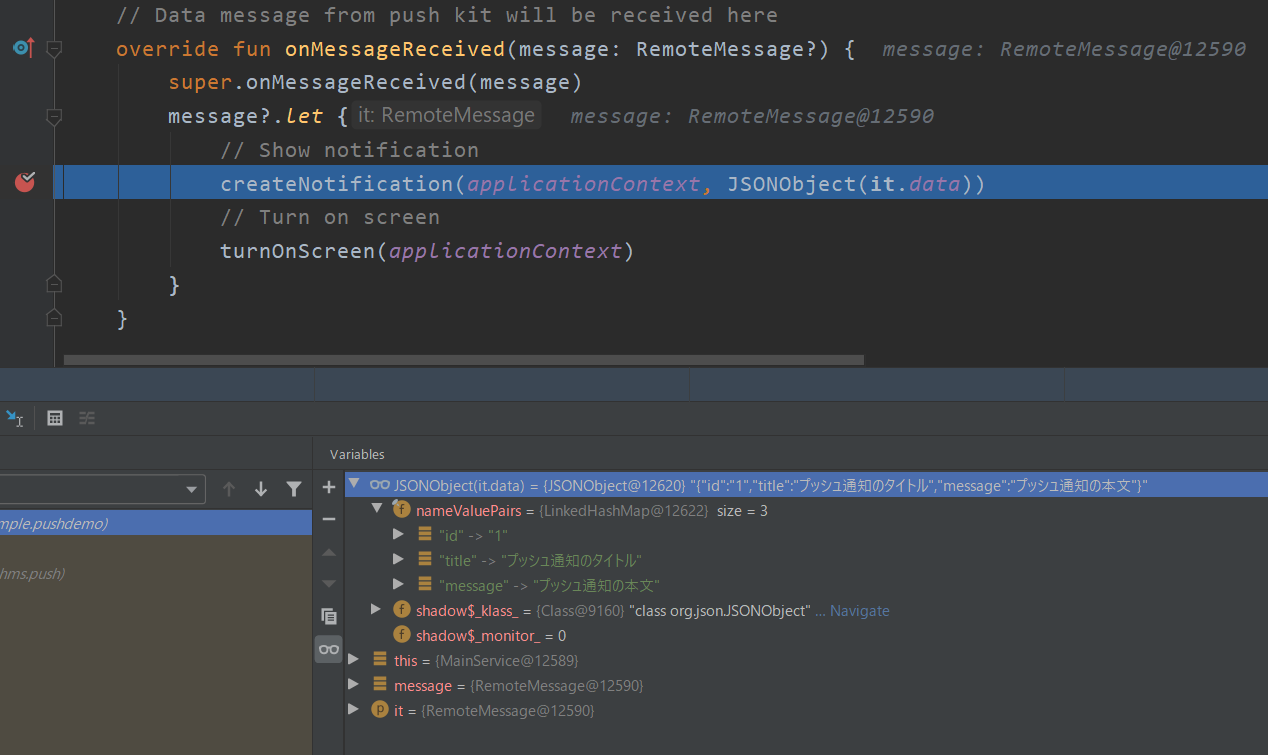
Task: Click the Run to Cursor debug icon
Action: pos(14,418)
